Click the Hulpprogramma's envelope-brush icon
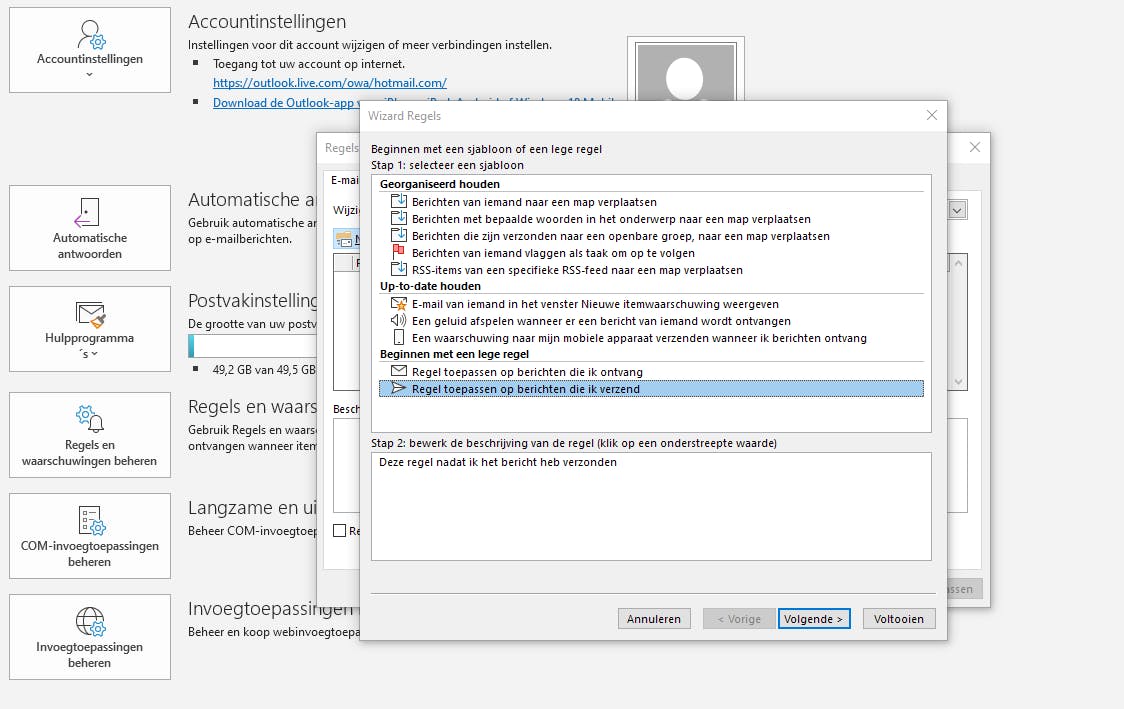The width and height of the screenshot is (1124, 709). pyautogui.click(x=90, y=313)
